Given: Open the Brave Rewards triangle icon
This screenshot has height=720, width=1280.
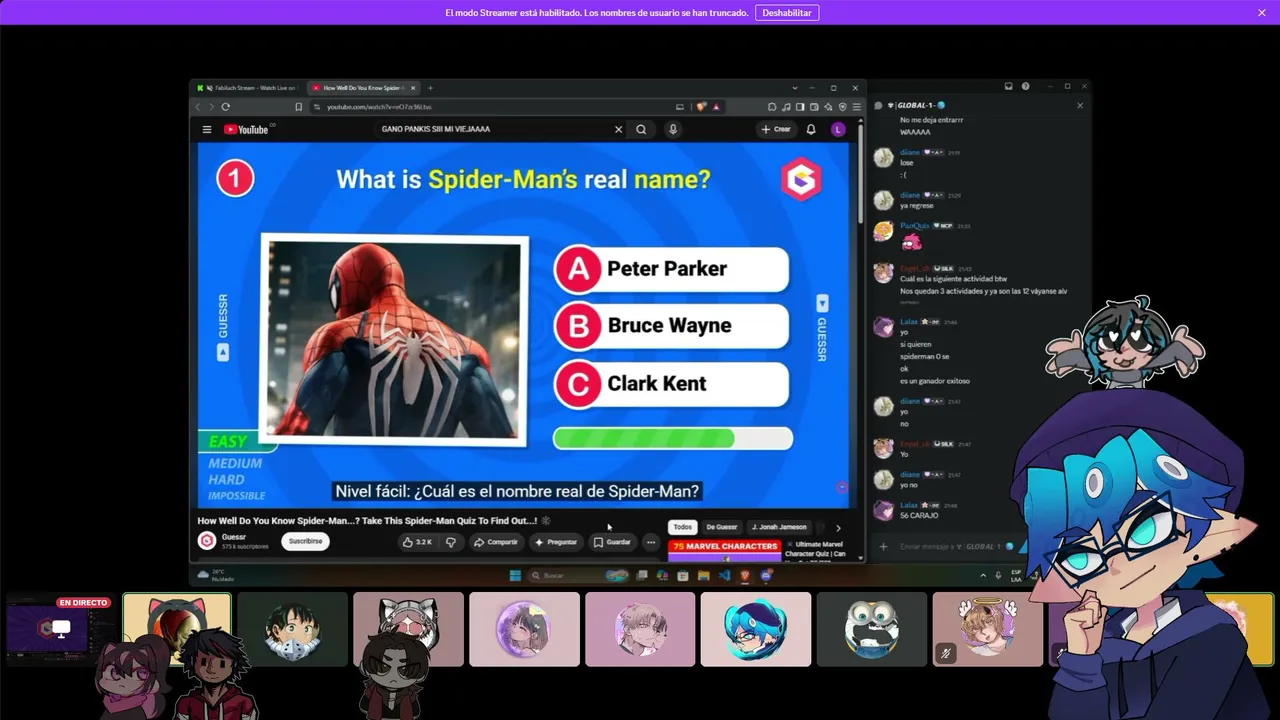Looking at the screenshot, I should click(x=716, y=107).
